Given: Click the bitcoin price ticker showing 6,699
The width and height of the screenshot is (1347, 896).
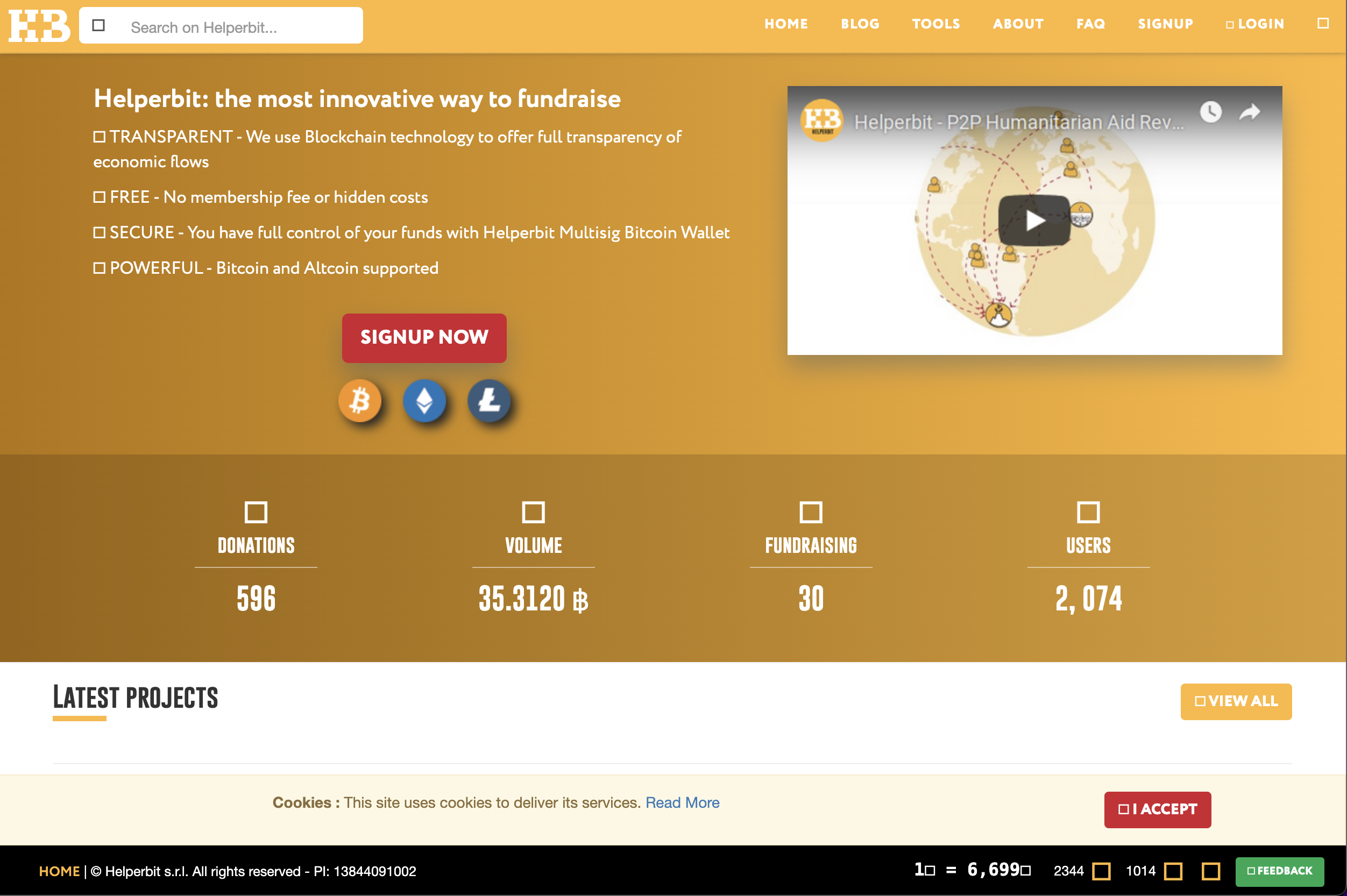Looking at the screenshot, I should coord(973,870).
